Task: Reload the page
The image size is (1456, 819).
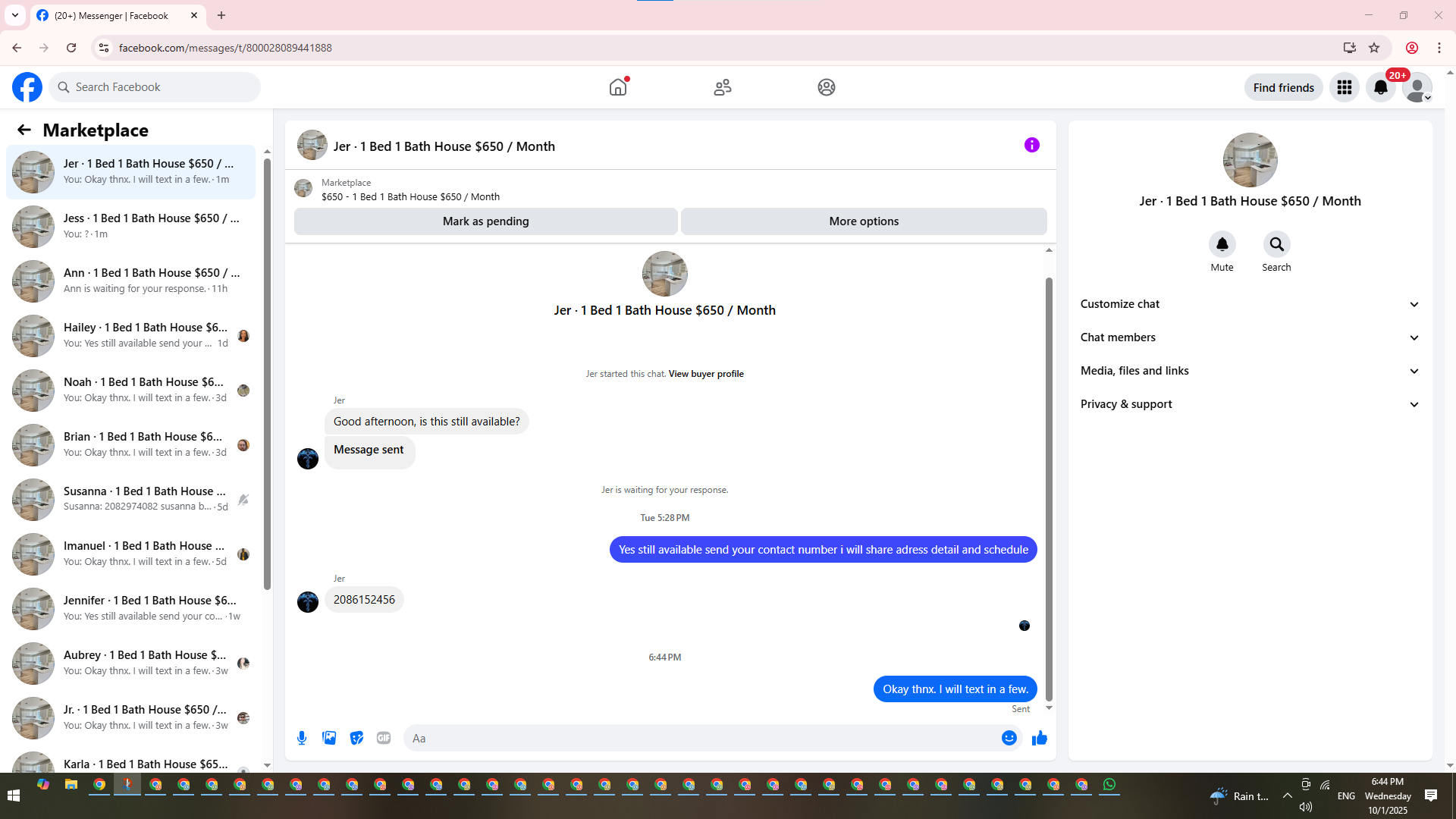Action: [x=71, y=48]
